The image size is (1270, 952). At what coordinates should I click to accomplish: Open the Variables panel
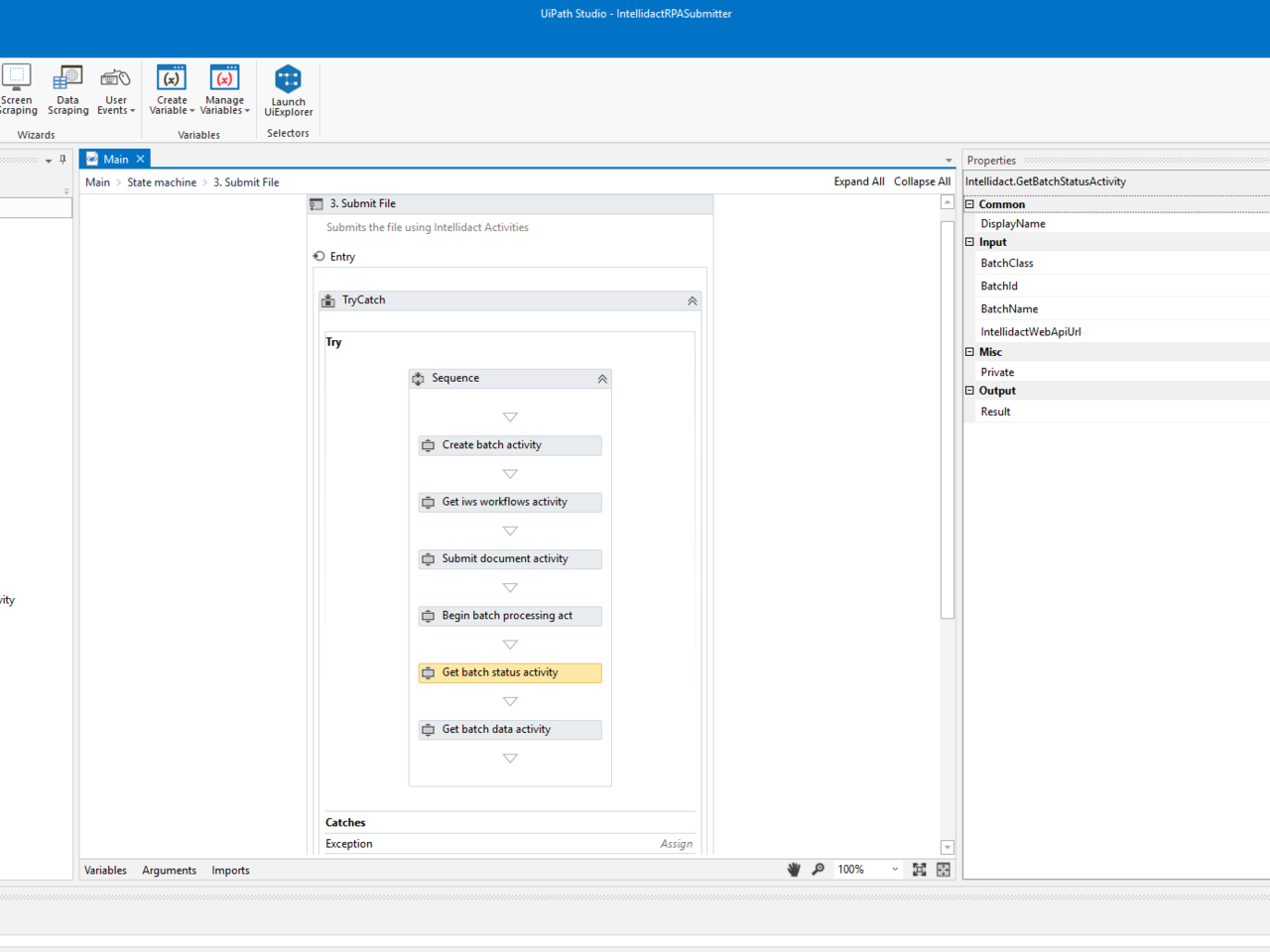pyautogui.click(x=105, y=871)
